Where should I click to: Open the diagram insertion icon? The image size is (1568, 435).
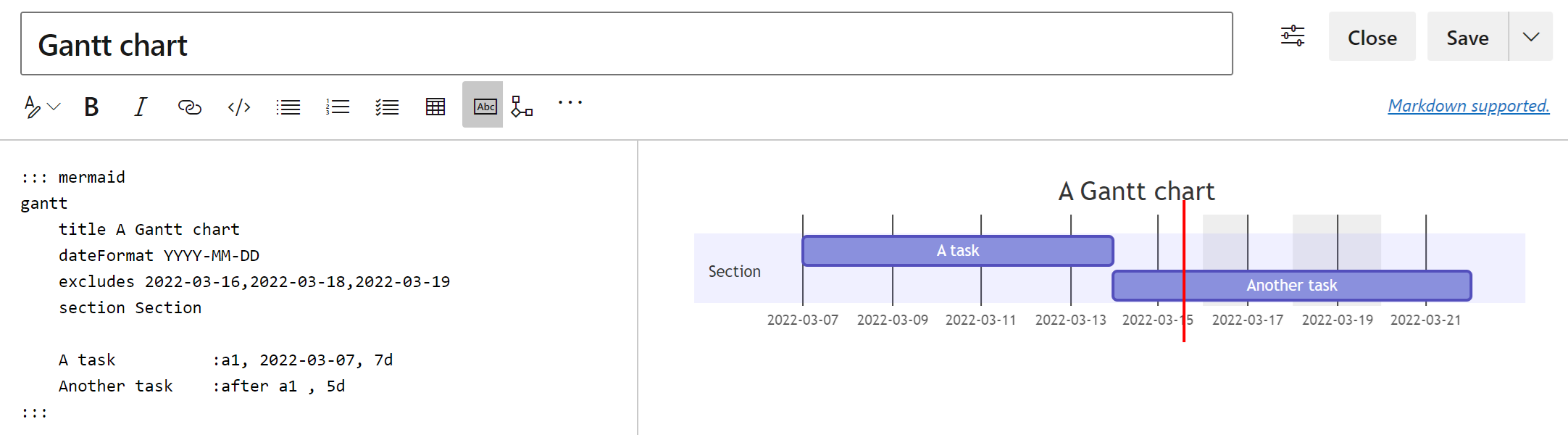[x=521, y=106]
